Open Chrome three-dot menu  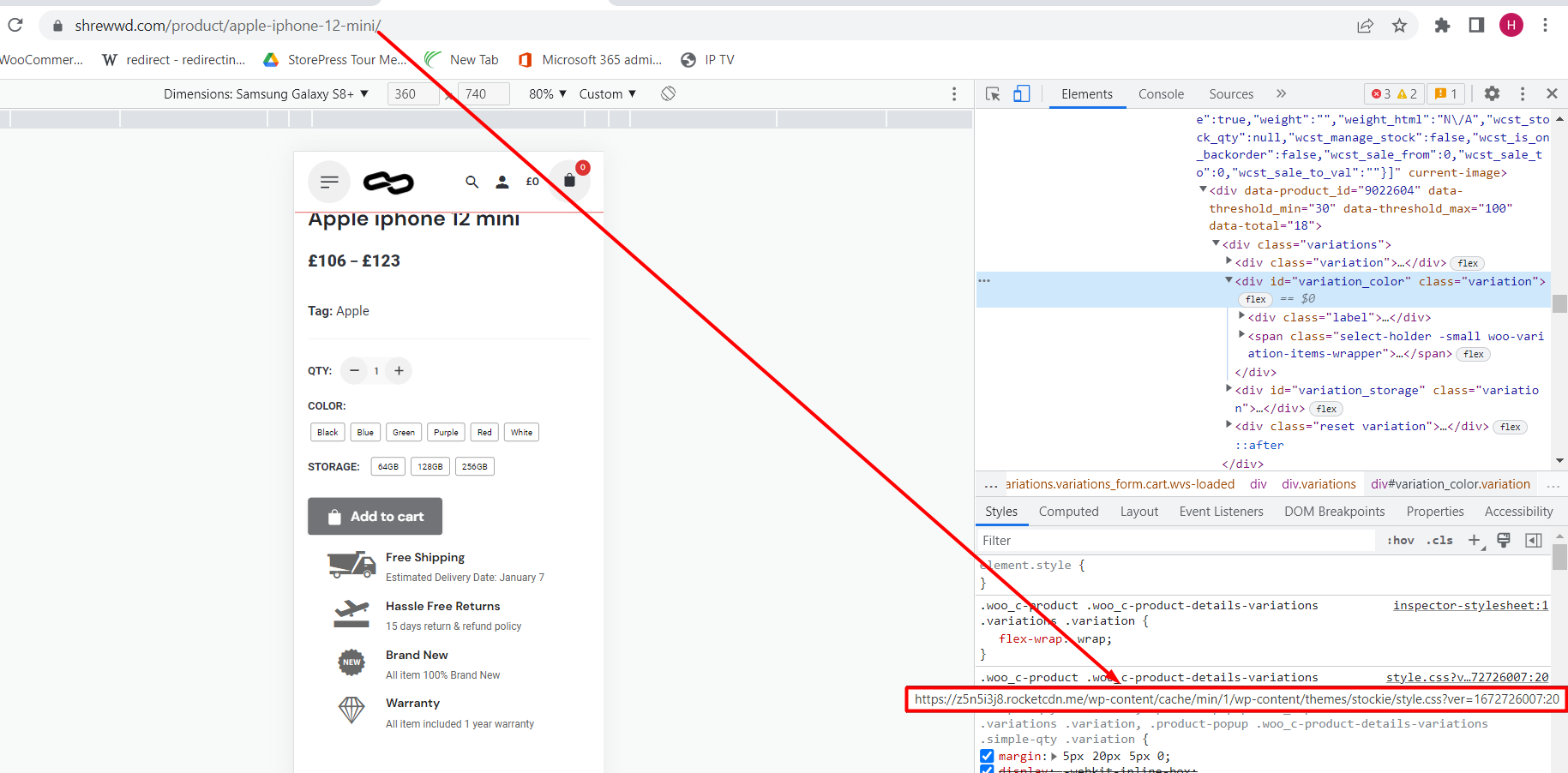pyautogui.click(x=1545, y=25)
